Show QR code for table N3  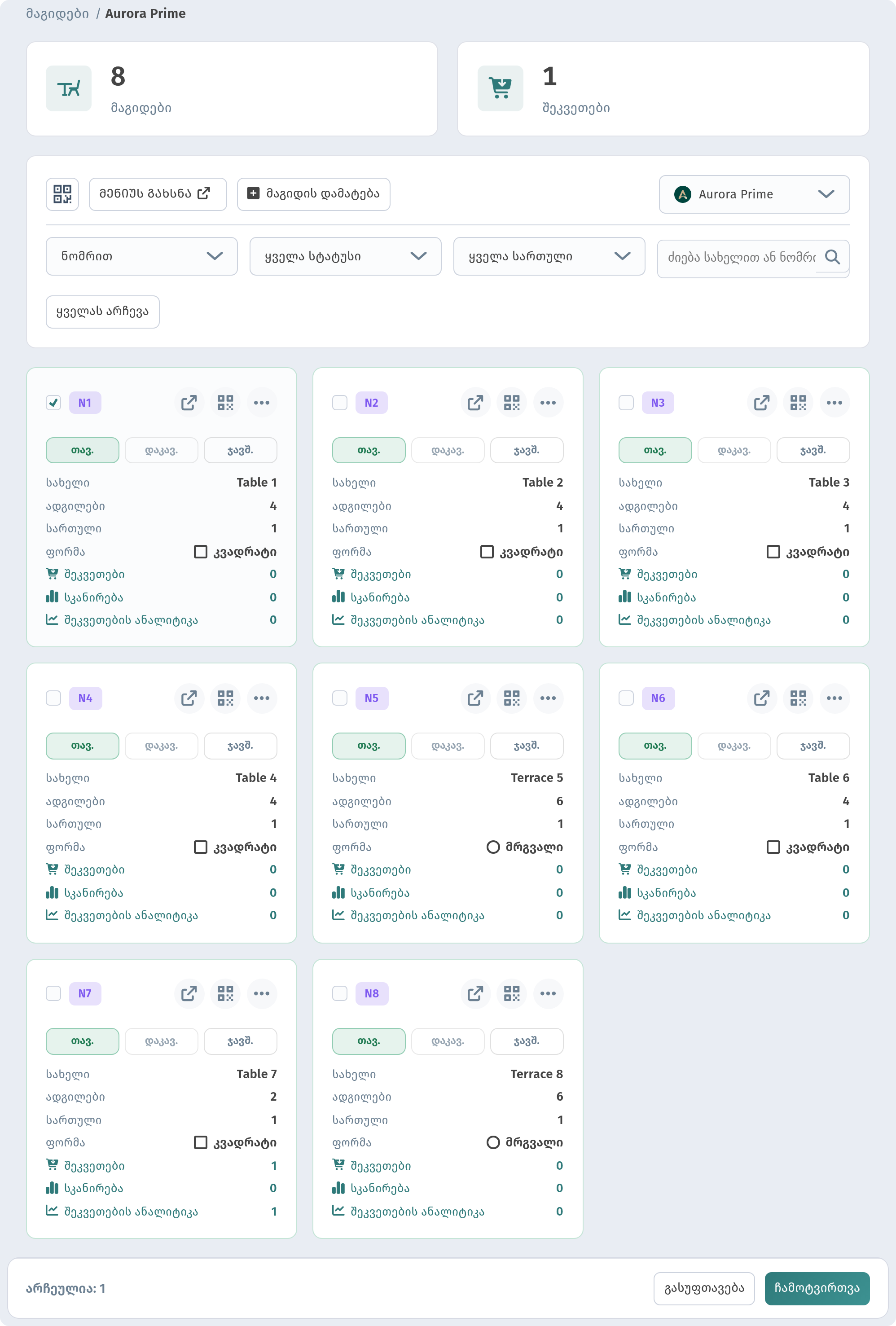(x=798, y=403)
